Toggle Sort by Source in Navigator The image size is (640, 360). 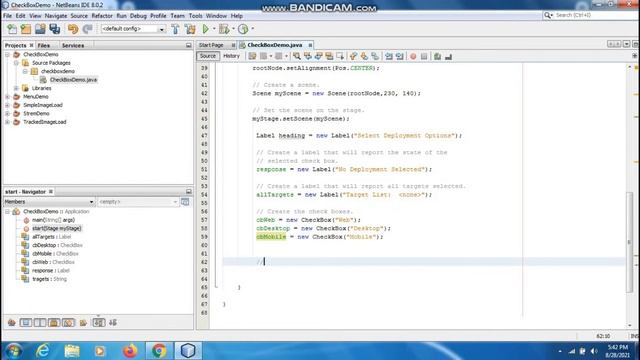[x=113, y=323]
